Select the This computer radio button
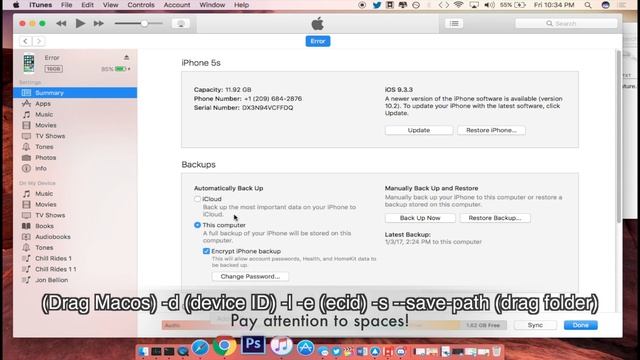This screenshot has width=640, height=360. pos(198,225)
